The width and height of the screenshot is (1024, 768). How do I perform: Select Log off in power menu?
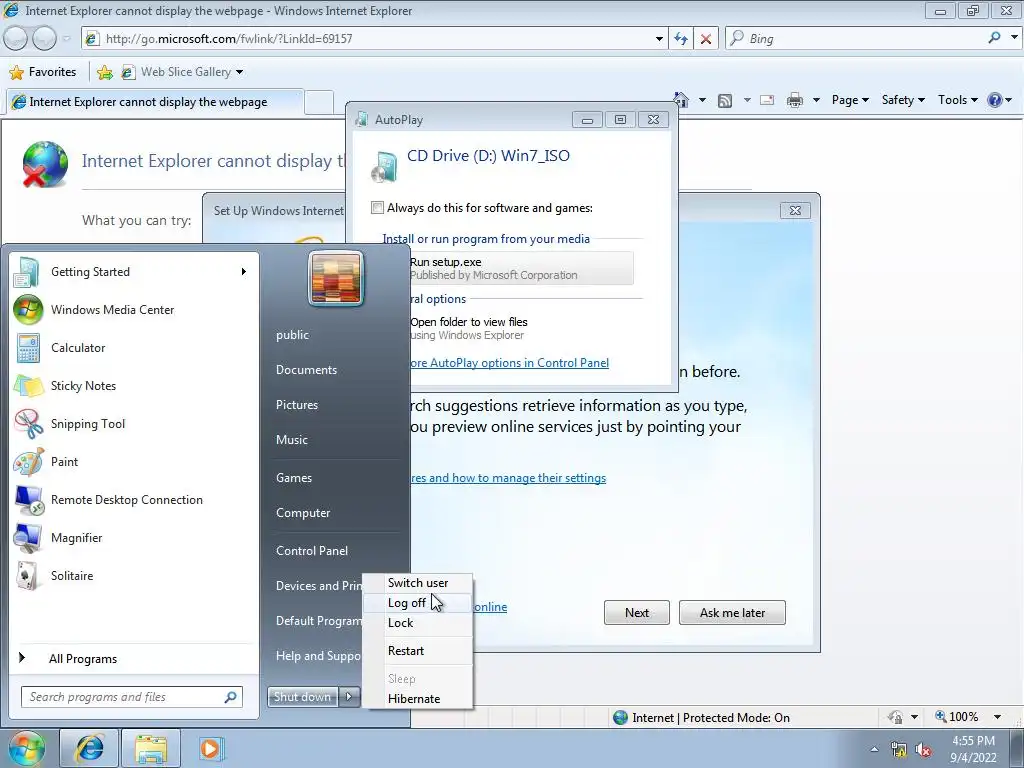point(417,603)
